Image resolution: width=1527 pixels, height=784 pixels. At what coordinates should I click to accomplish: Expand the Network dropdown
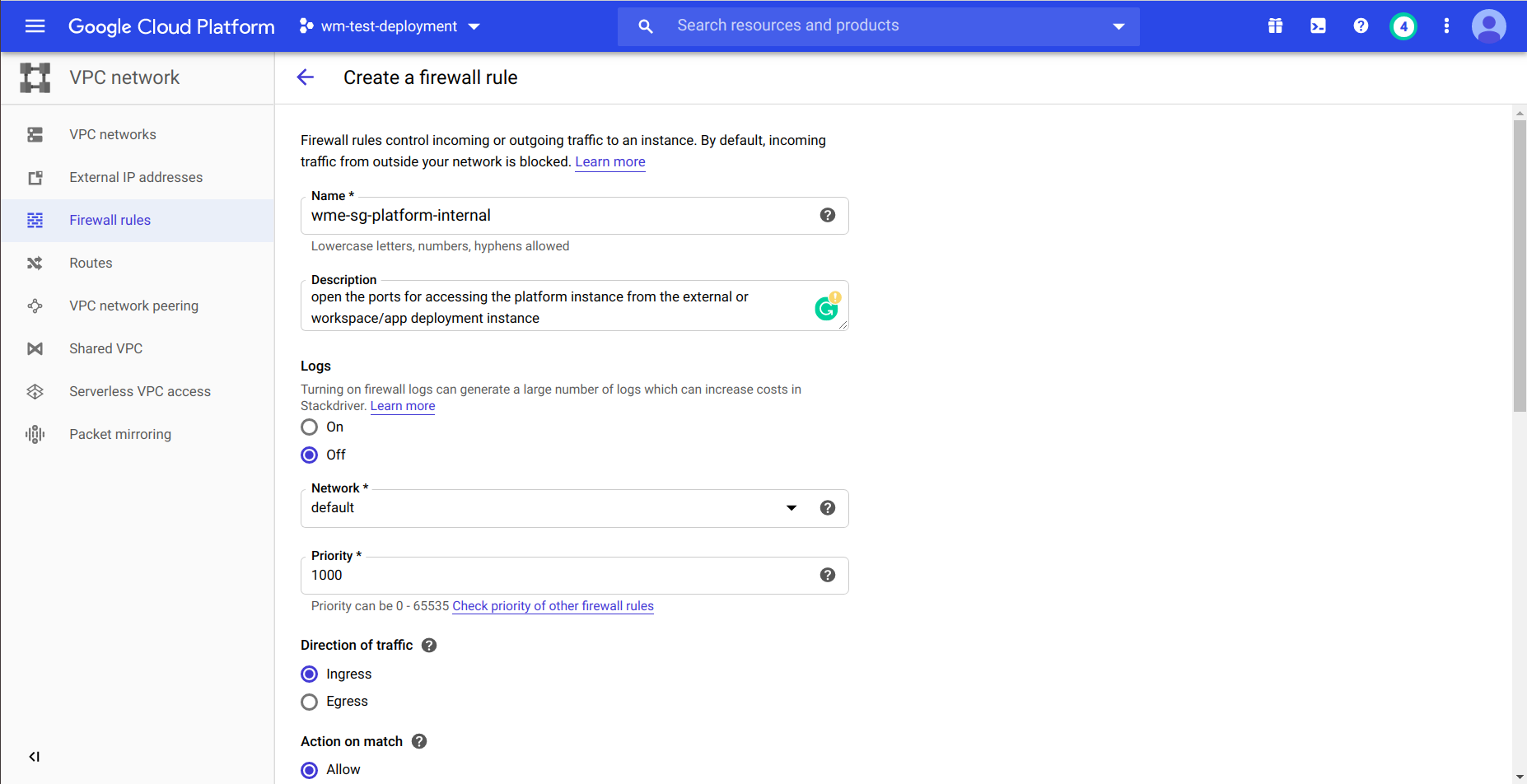tap(791, 508)
